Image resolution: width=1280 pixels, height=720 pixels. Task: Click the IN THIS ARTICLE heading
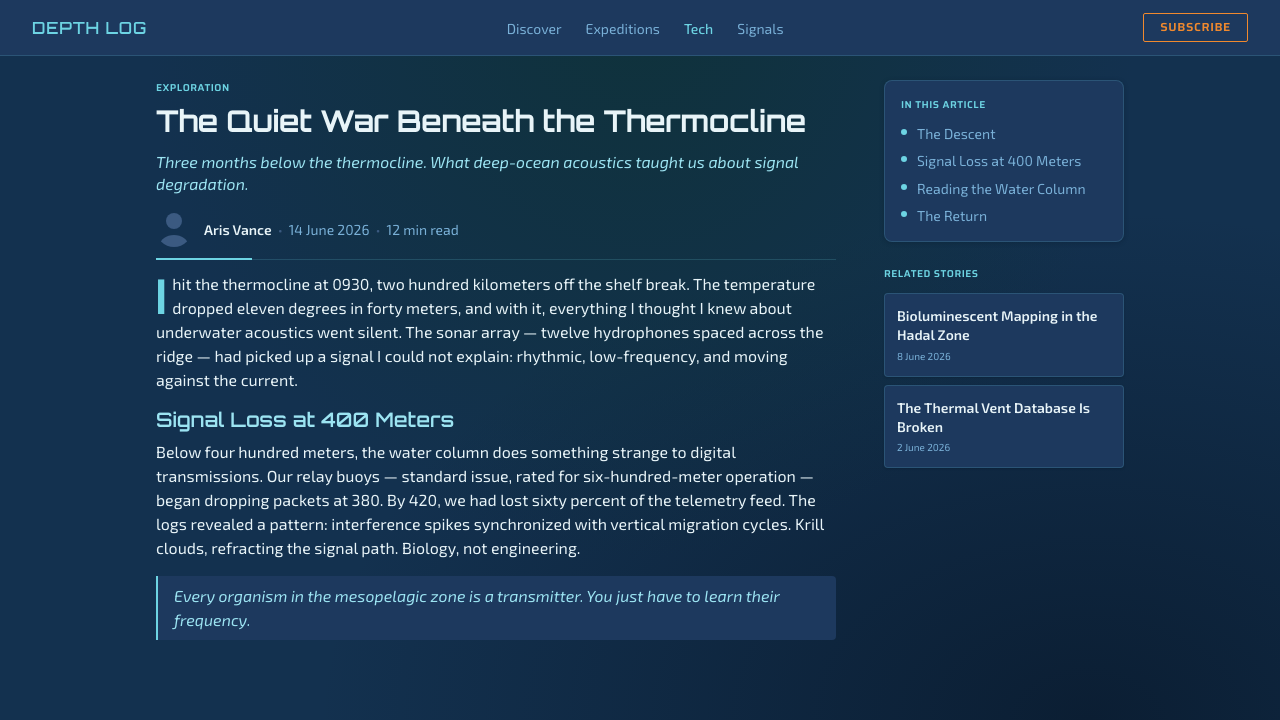click(x=943, y=105)
